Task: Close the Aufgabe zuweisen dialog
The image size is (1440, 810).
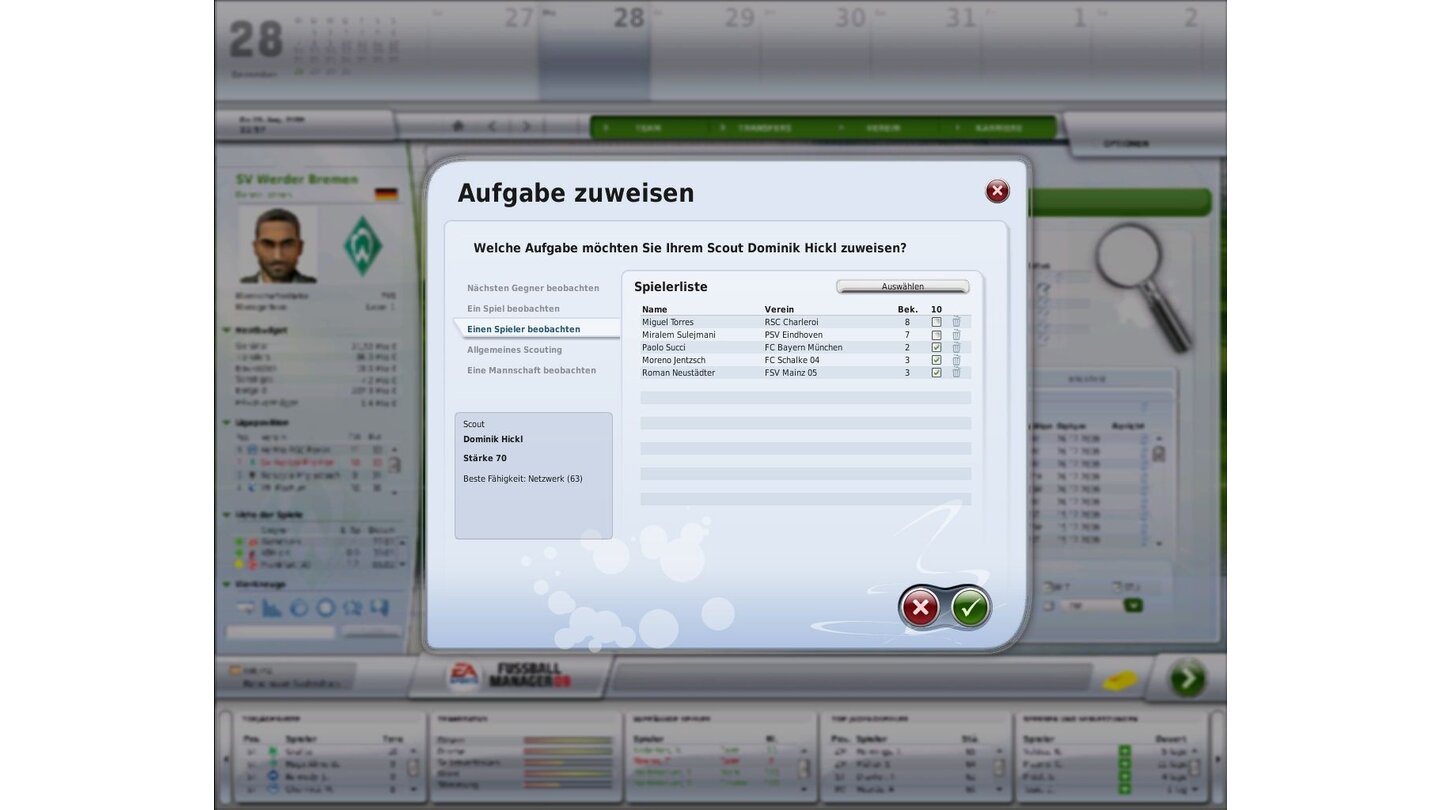Action: 997,191
